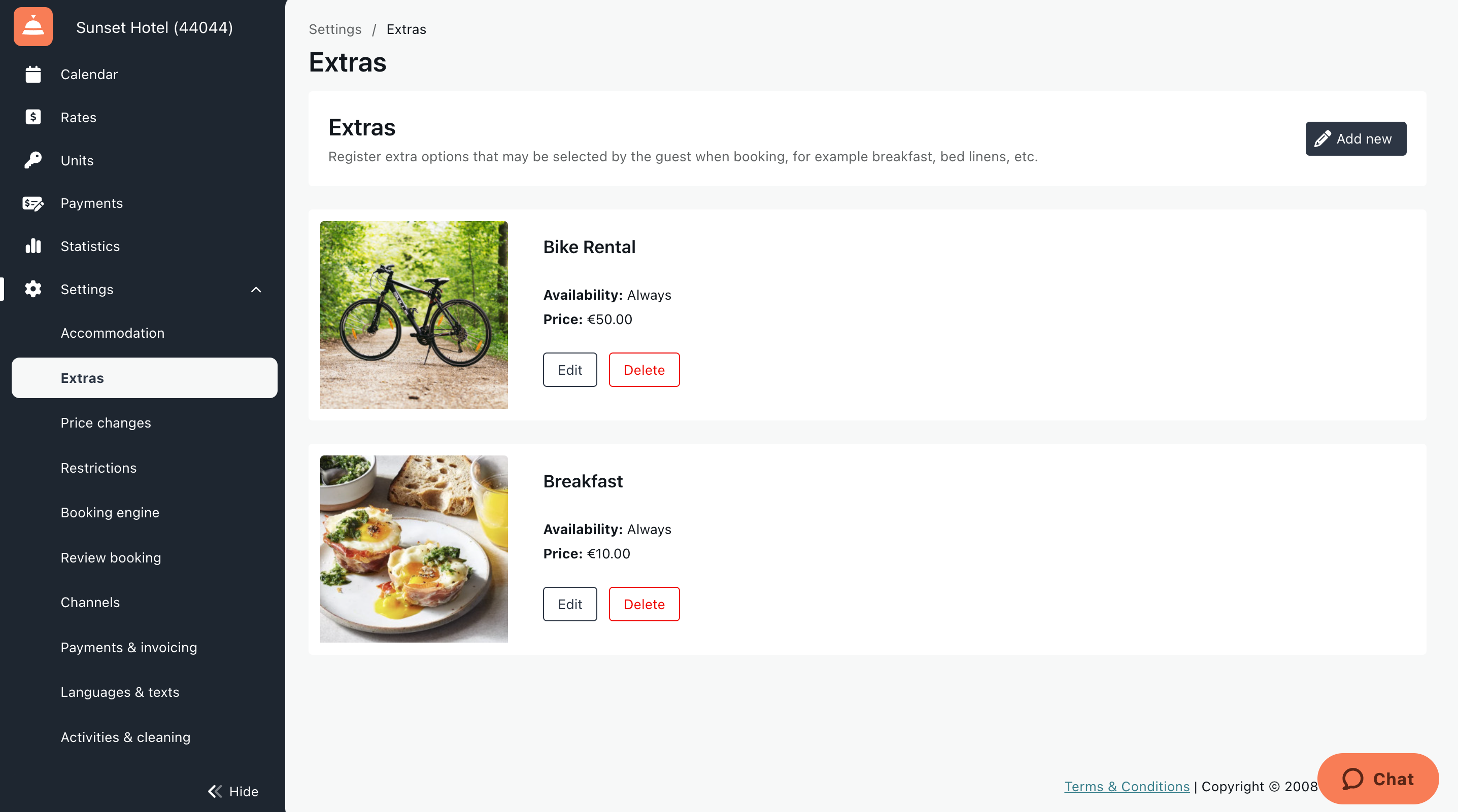Select Channels in the settings submenu
Viewport: 1458px width, 812px height.
pos(90,602)
